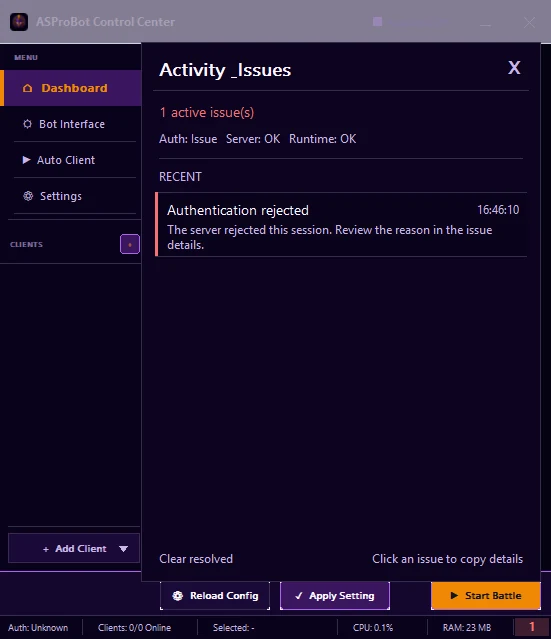Click the 1 active issue(s) text
Image resolution: width=551 pixels, height=639 pixels.
[x=207, y=112]
